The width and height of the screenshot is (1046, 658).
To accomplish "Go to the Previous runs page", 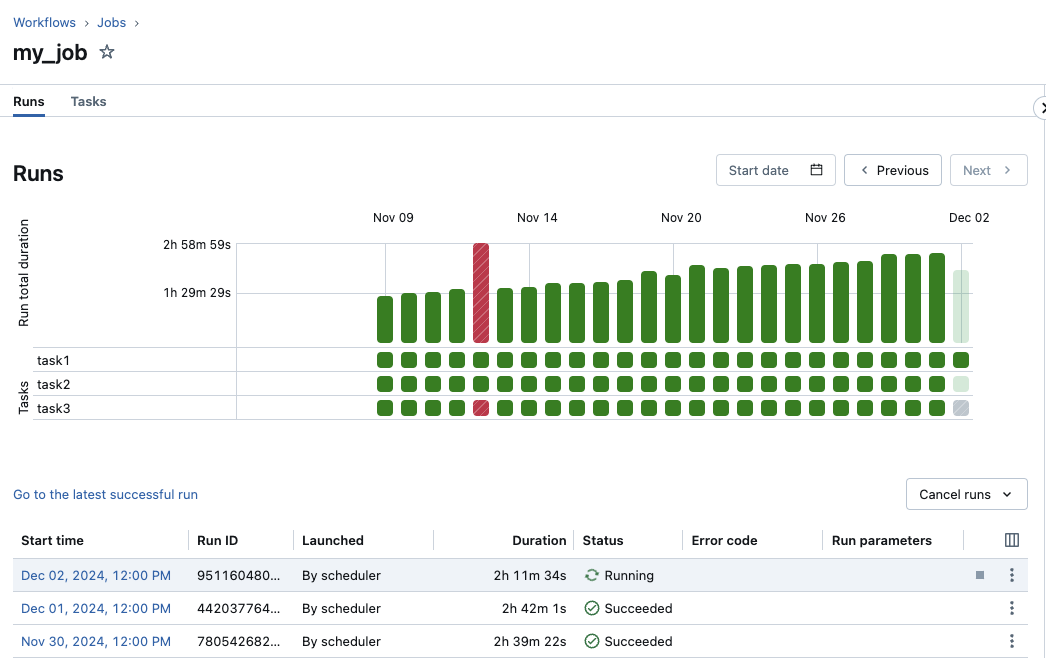I will coord(893,170).
